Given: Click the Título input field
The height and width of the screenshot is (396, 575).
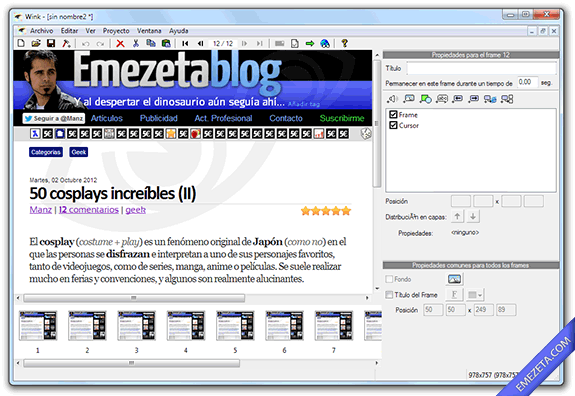Looking at the screenshot, I should [481, 68].
